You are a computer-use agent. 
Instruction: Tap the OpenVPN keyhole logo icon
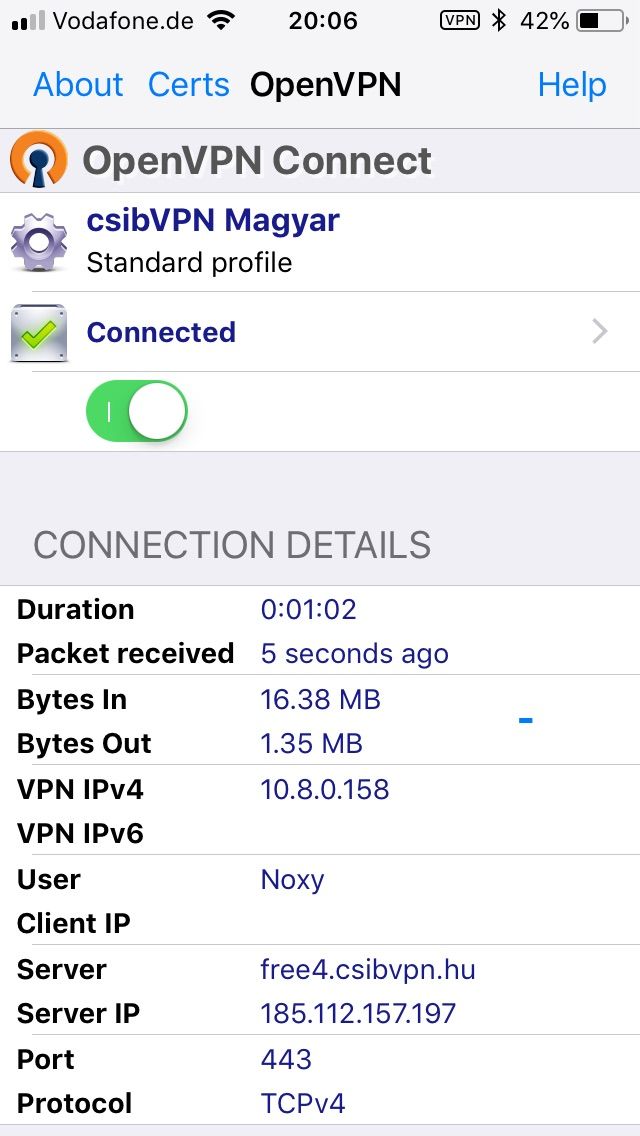[x=39, y=160]
